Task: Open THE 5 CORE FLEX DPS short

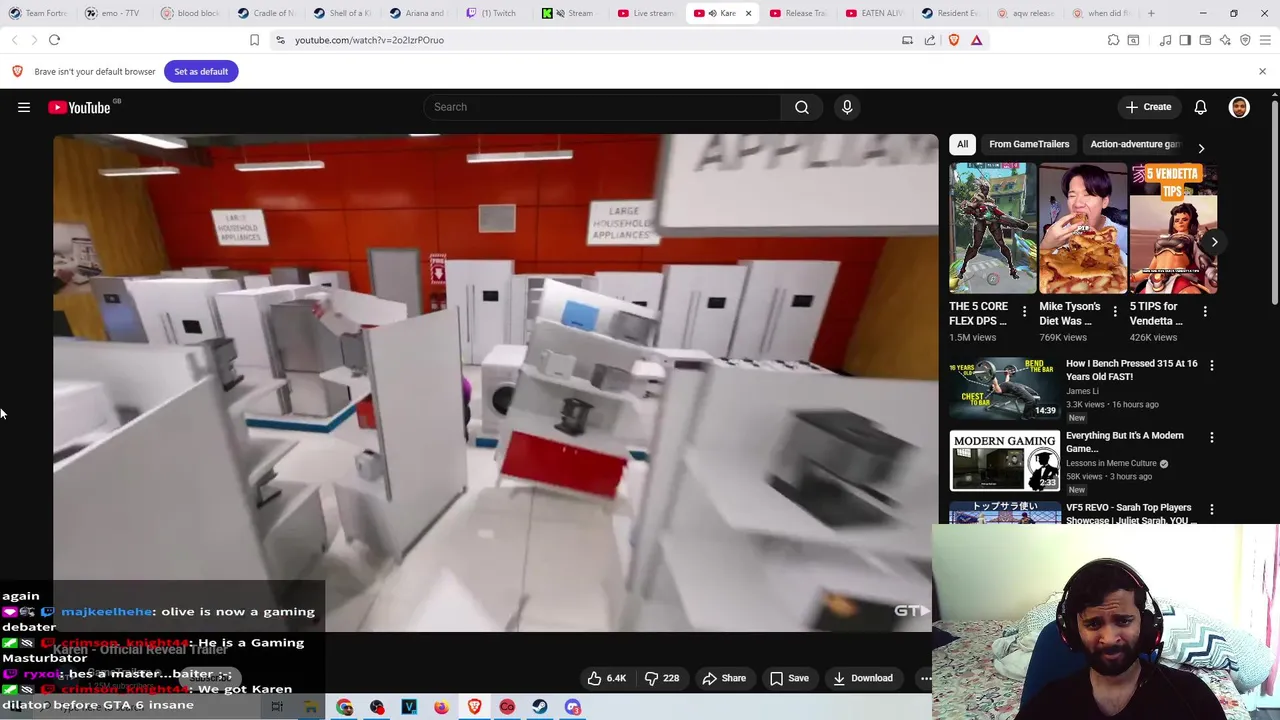Action: point(992,229)
